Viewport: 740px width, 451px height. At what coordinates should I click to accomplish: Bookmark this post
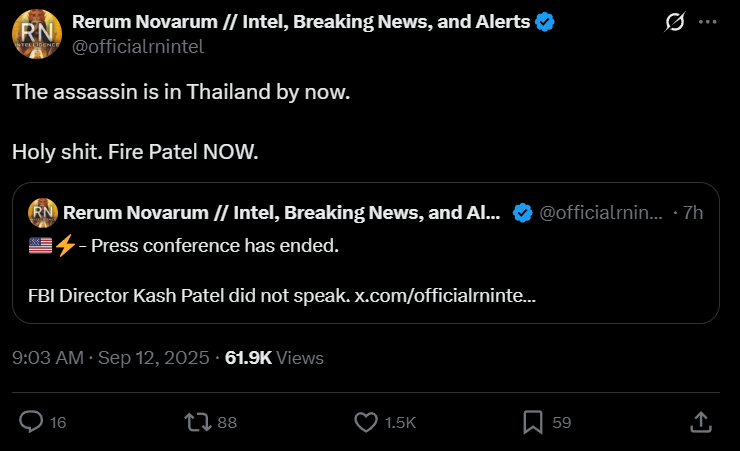pos(533,422)
